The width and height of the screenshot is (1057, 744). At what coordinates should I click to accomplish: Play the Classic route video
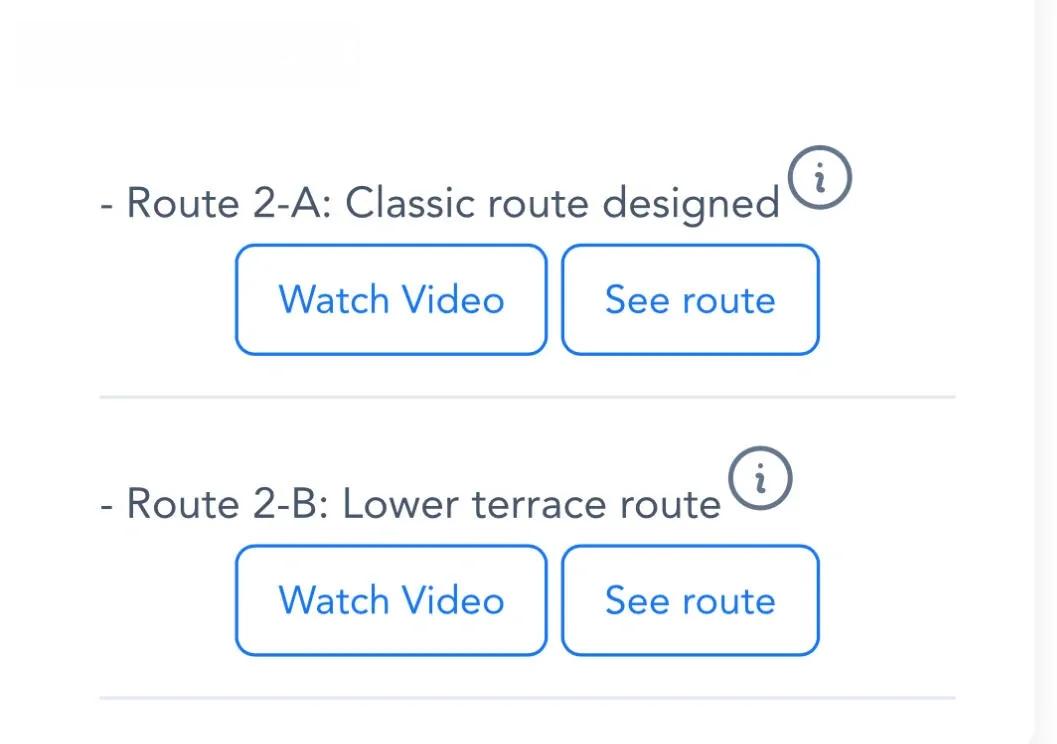[391, 300]
